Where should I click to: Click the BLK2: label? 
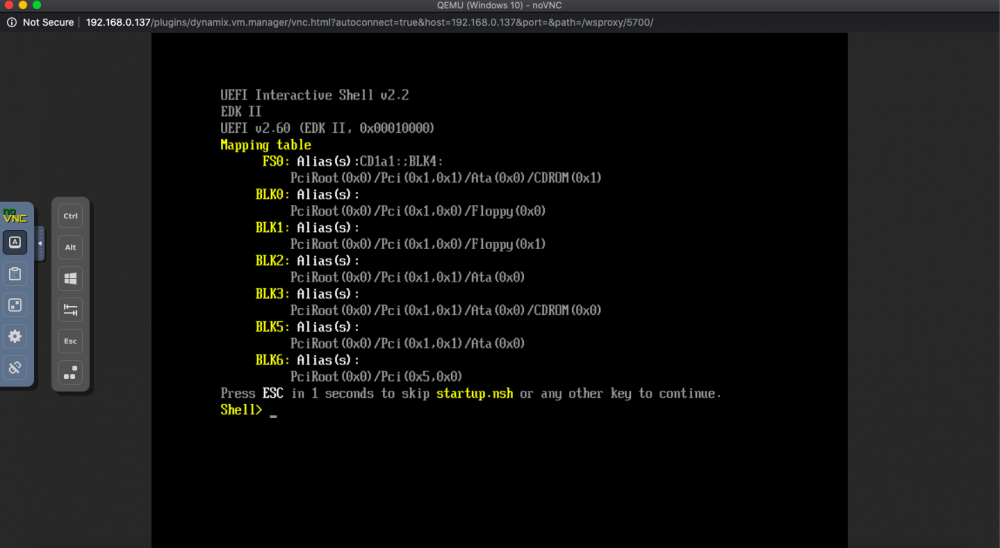272,261
